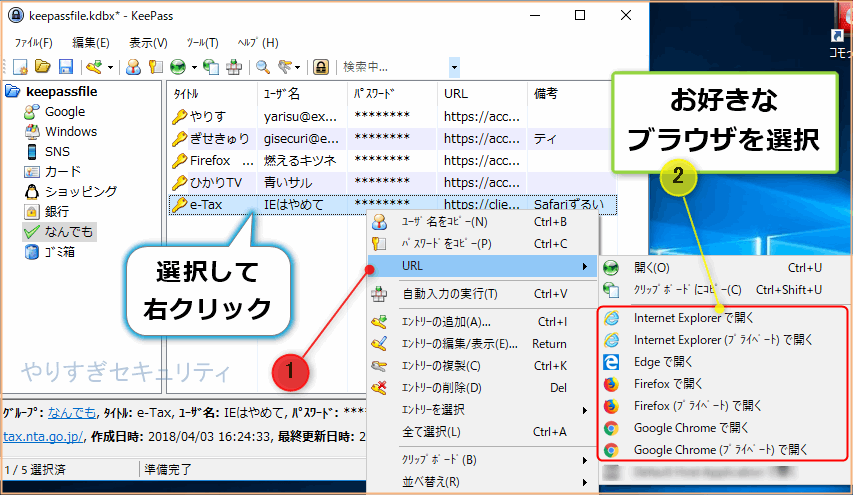853x495 pixels.
Task: Click the Open database folder icon
Action: click(x=43, y=67)
